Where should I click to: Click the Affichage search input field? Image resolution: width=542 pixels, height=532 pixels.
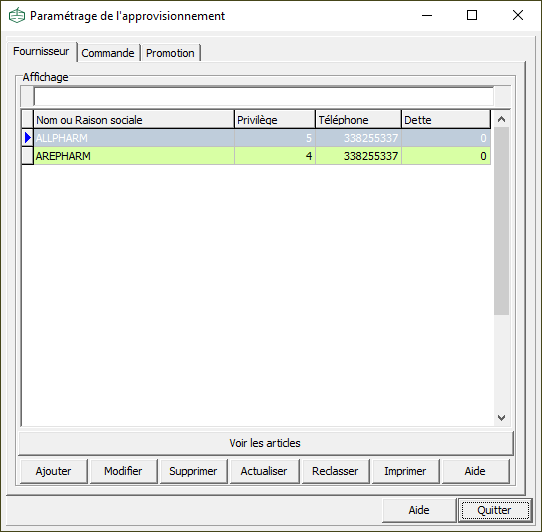click(x=263, y=96)
